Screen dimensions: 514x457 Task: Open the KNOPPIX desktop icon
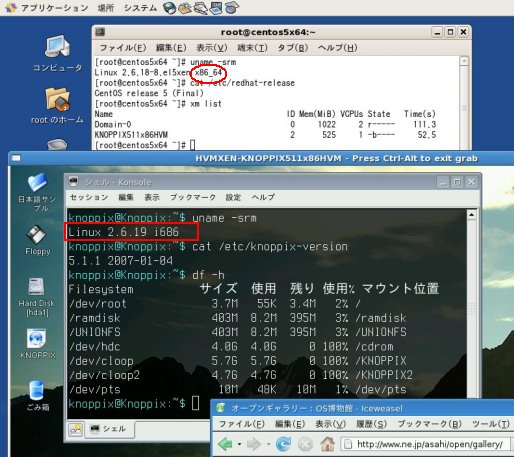pyautogui.click(x=37, y=344)
